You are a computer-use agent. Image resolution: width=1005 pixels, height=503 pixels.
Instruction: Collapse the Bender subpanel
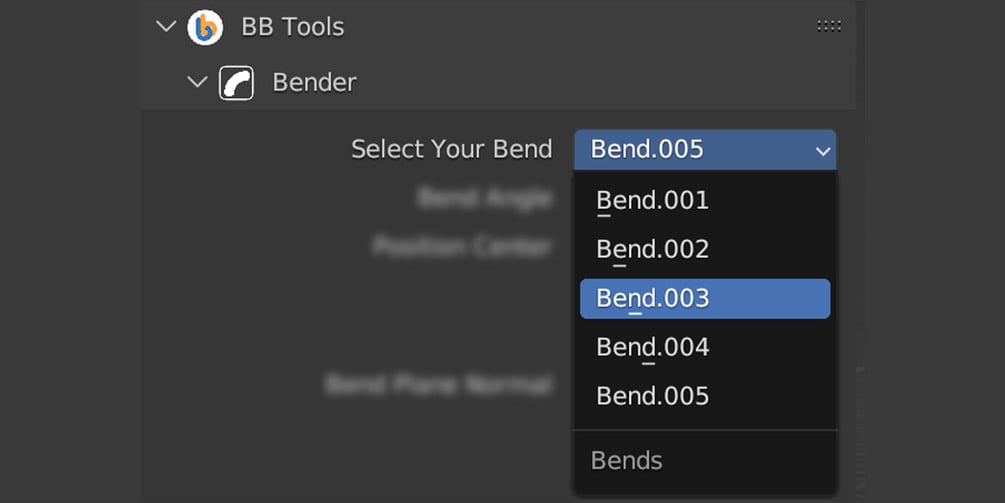[197, 82]
